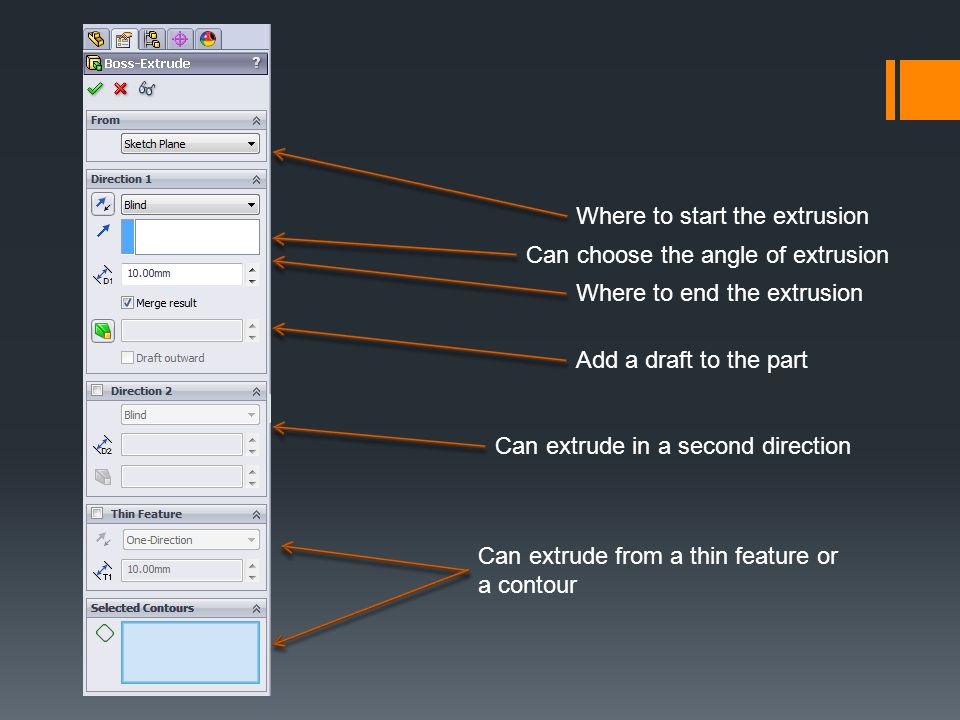
Task: Click the direction of extrusion arrow icon
Action: [x=103, y=231]
